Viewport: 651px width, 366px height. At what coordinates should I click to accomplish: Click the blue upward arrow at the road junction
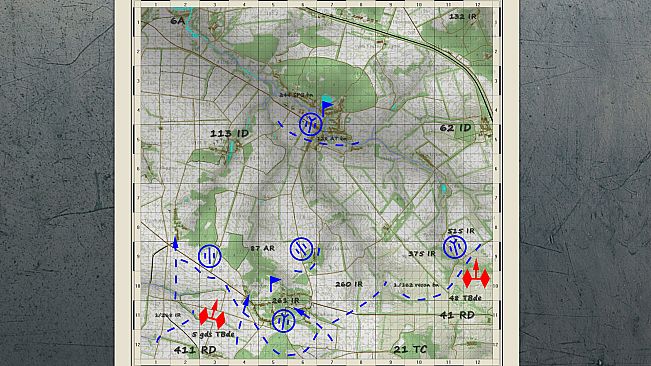[175, 244]
